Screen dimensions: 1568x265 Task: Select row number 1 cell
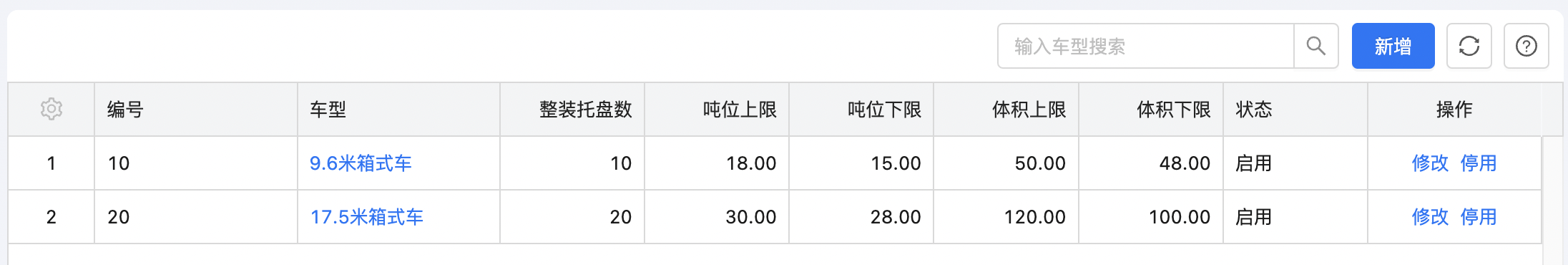point(52,163)
